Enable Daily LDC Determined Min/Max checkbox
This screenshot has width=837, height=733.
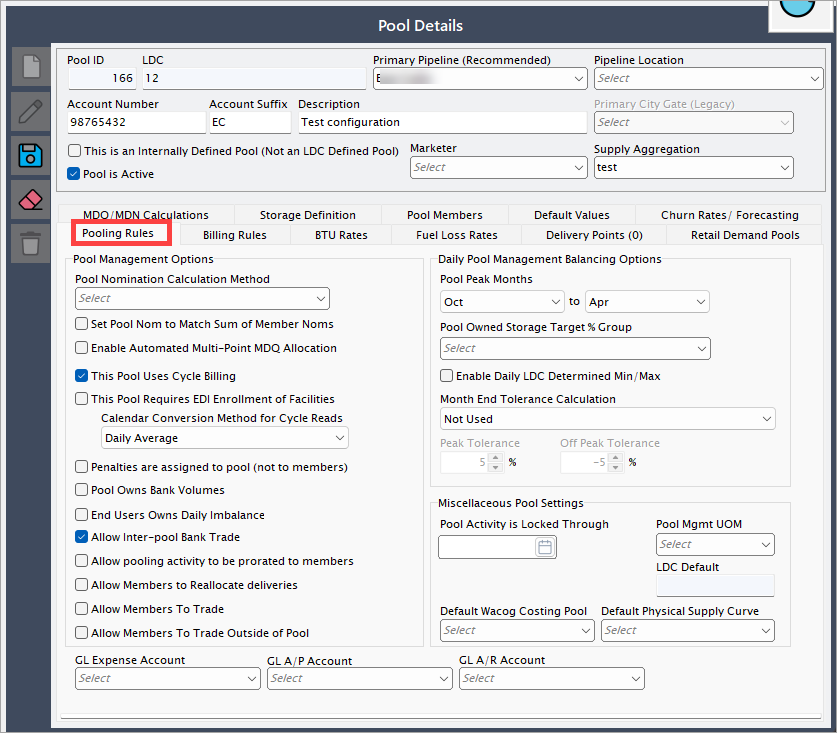(446, 375)
